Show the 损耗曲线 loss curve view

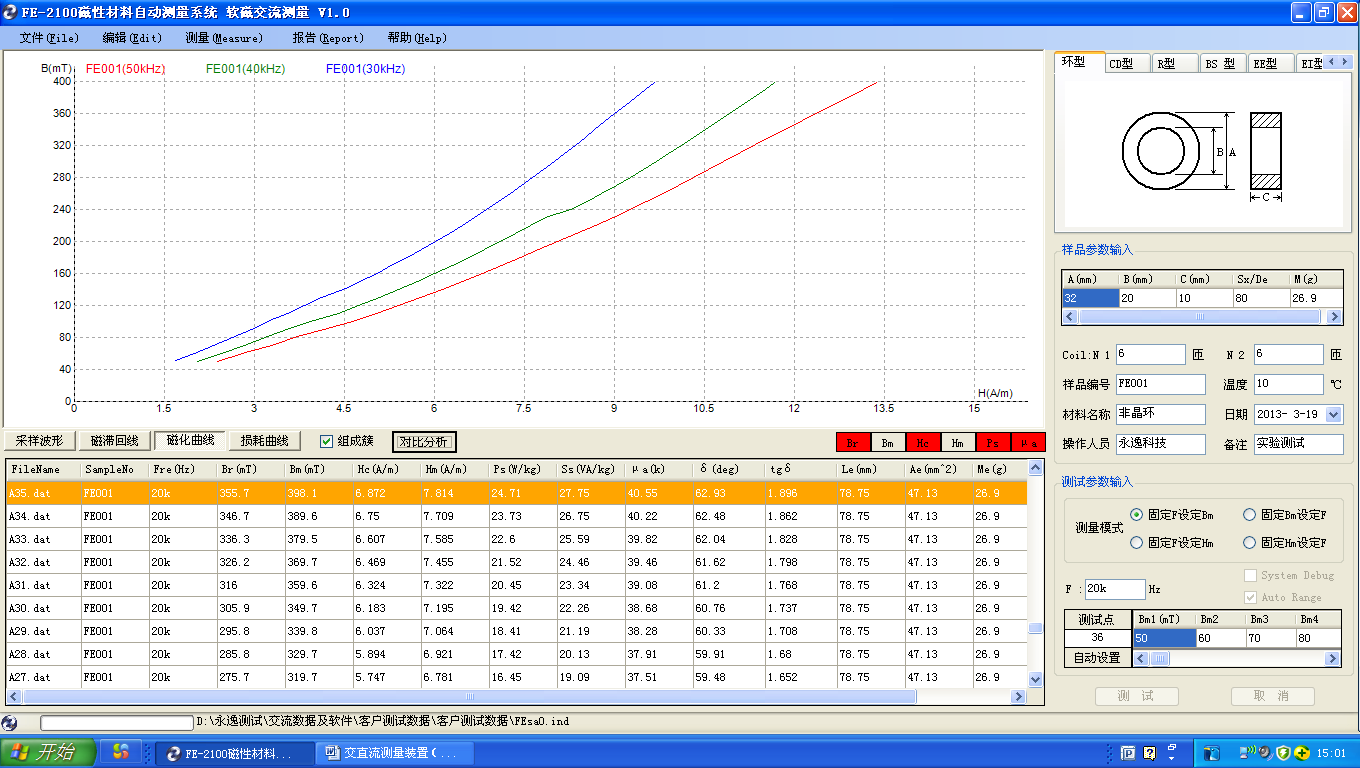265,441
